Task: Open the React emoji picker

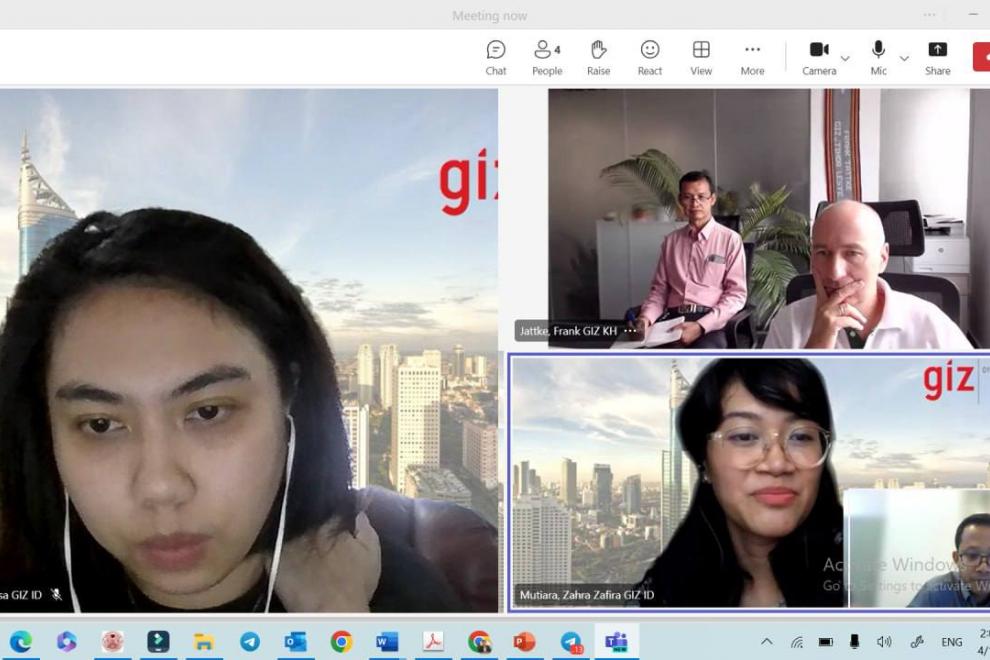Action: tap(650, 57)
